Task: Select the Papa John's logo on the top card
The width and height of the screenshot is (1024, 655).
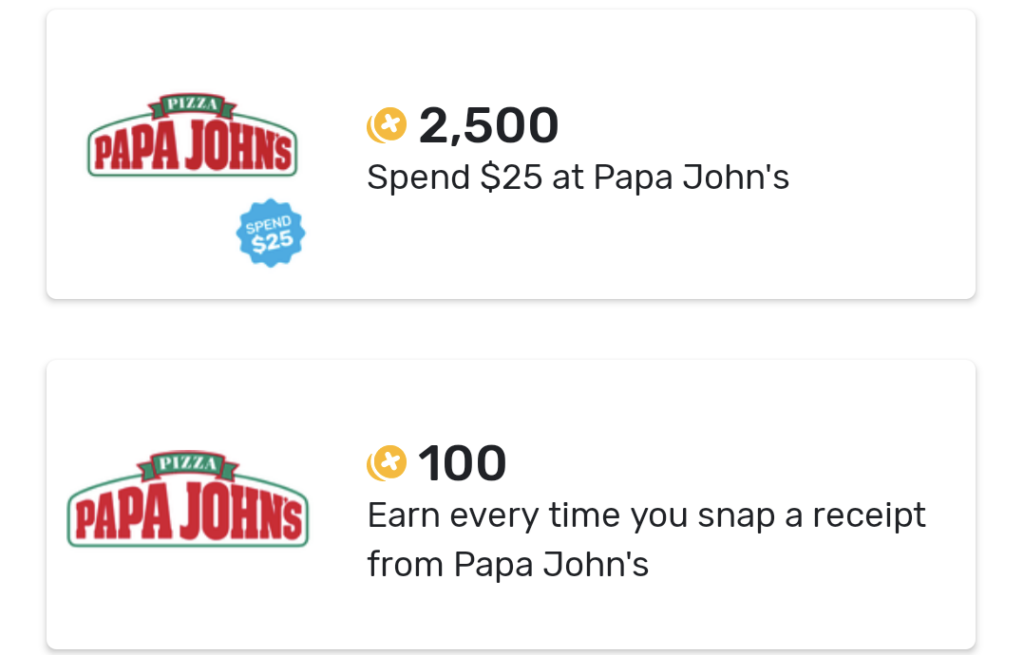Action: [192, 135]
